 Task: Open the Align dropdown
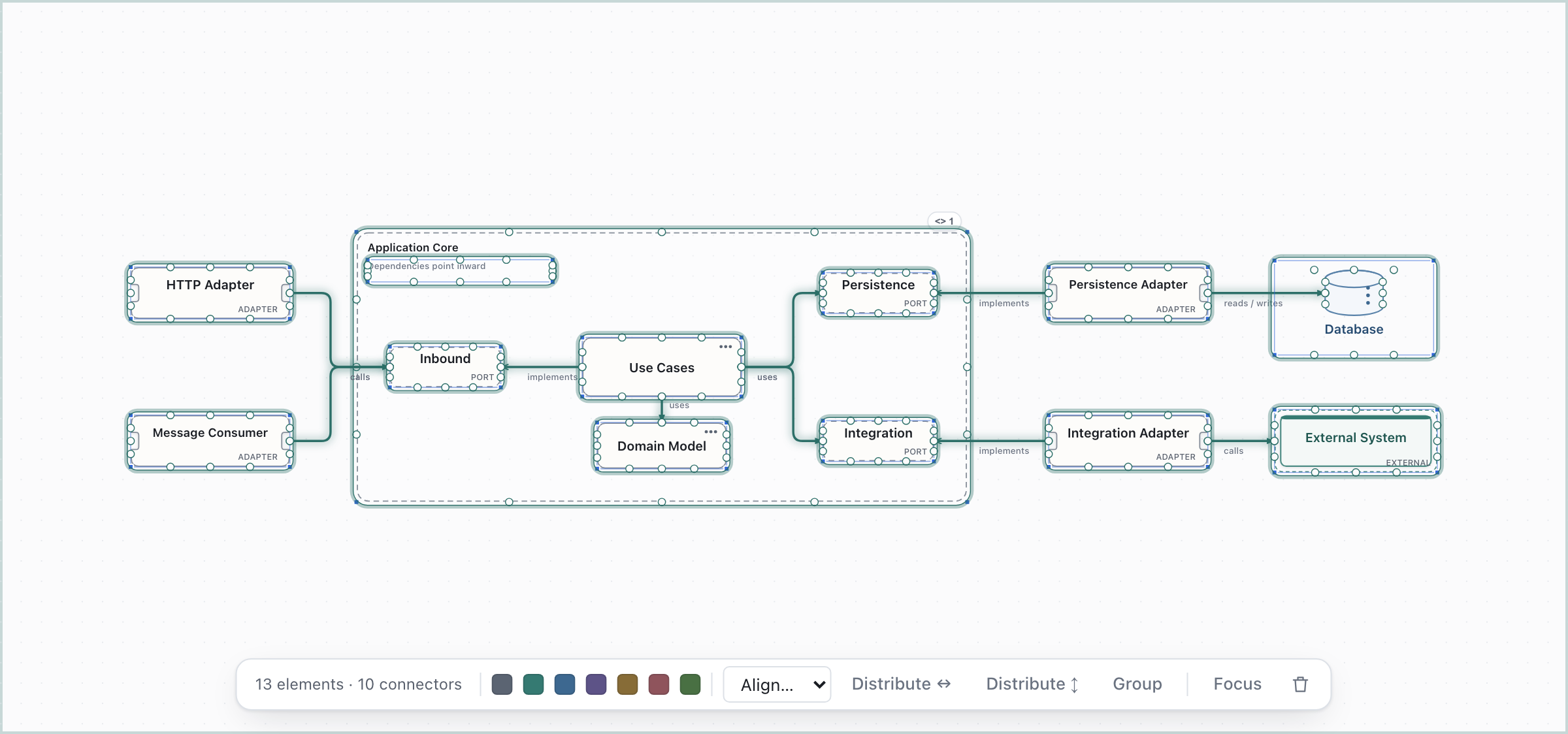(777, 684)
